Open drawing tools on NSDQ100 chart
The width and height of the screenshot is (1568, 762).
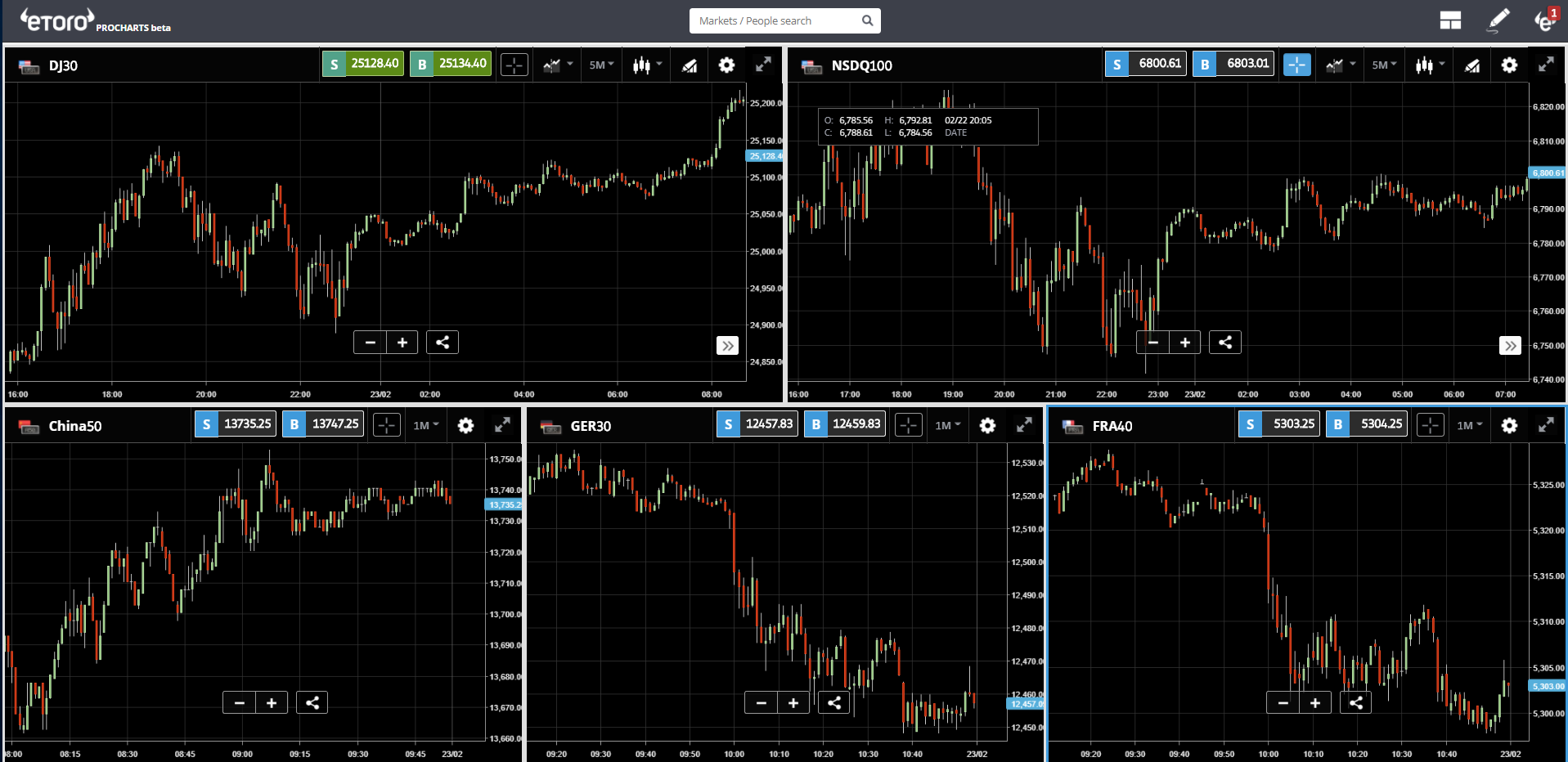pyautogui.click(x=1472, y=65)
